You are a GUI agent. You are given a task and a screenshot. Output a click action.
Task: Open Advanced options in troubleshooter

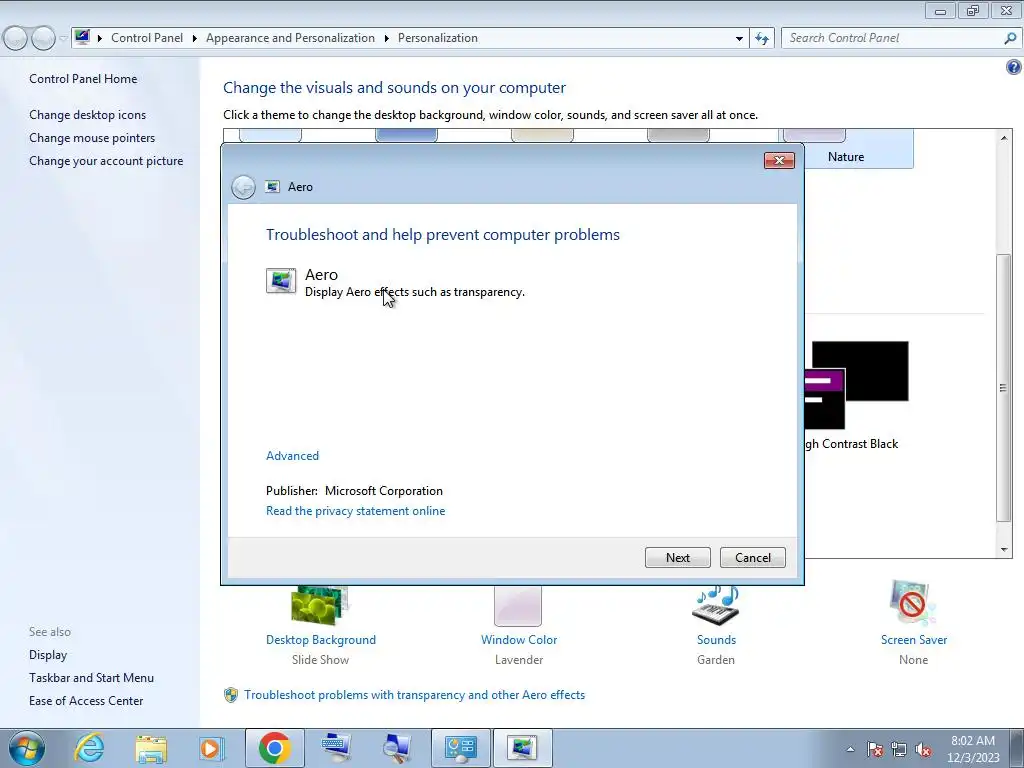[292, 456]
